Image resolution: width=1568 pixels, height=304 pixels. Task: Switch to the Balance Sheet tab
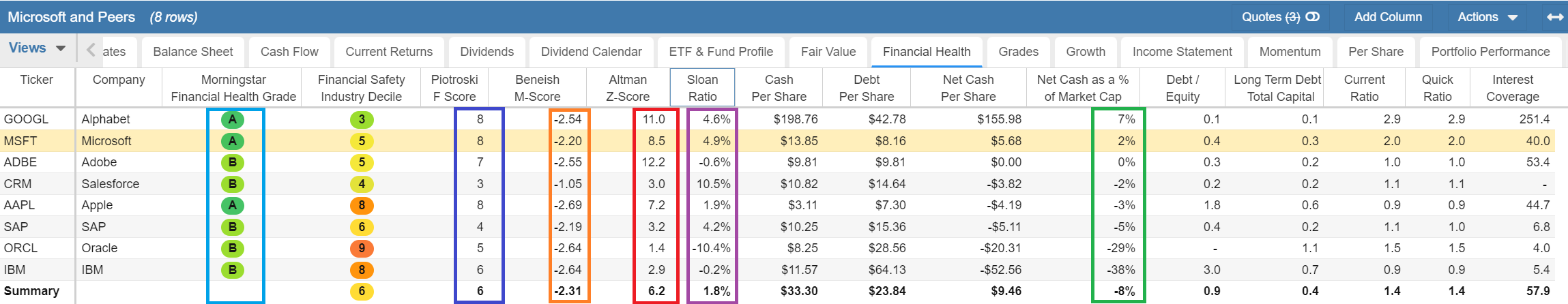(193, 52)
